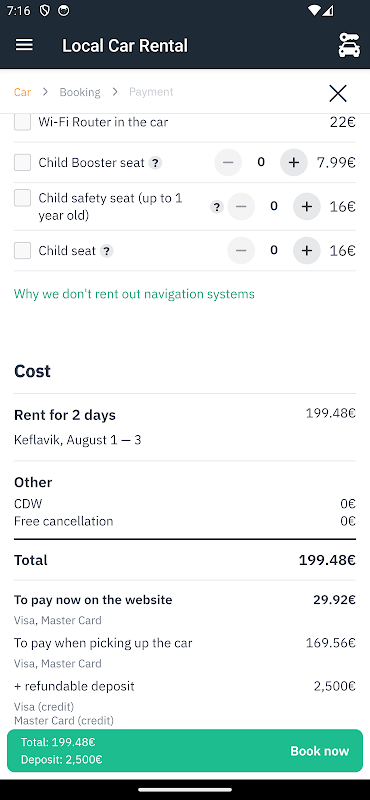This screenshot has width=370, height=800.
Task: Close the booking form with X
Action: point(338,93)
